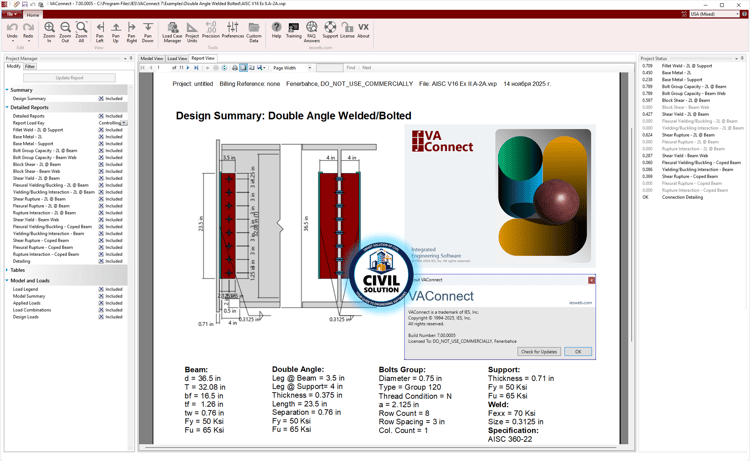Screen dimensions: 750x461
Task: Jump to last report page
Action: tap(196, 68)
